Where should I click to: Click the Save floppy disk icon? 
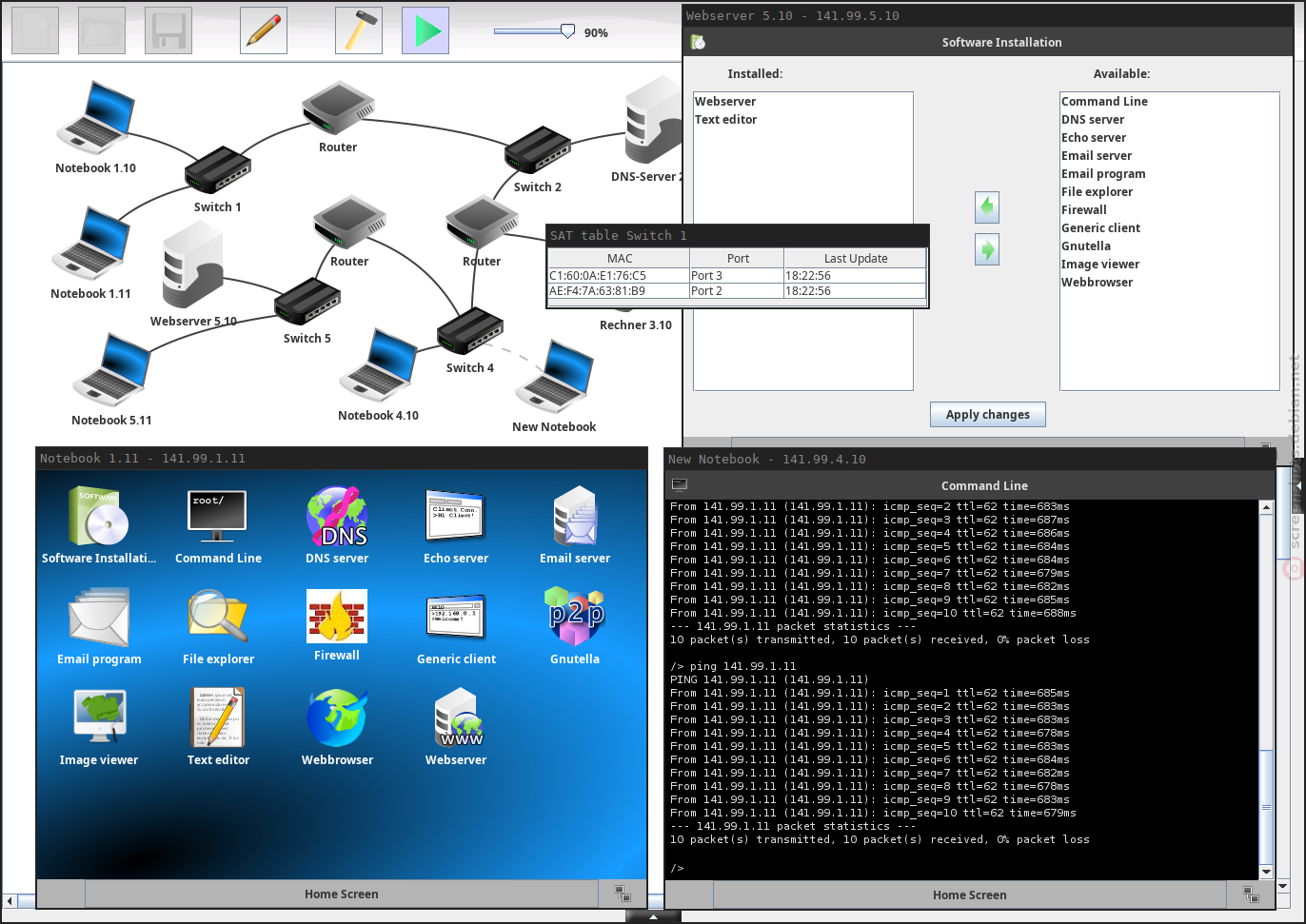pos(168,30)
